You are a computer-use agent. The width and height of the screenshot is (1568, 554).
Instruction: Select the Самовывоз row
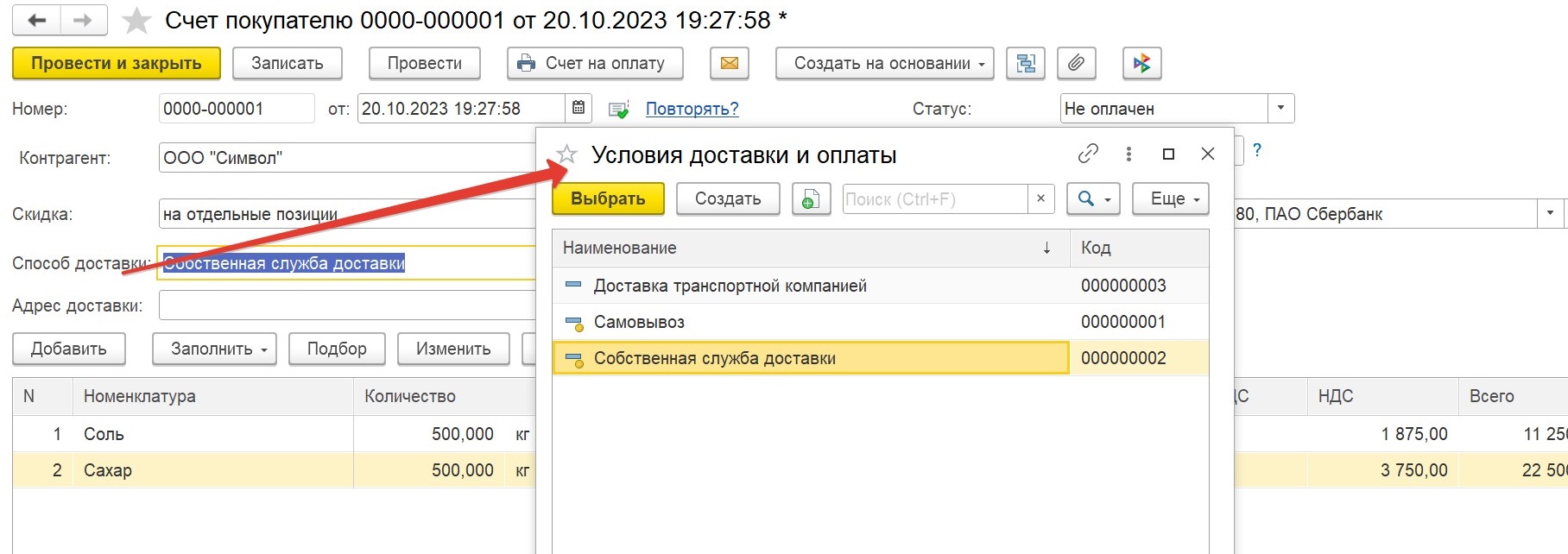880,322
